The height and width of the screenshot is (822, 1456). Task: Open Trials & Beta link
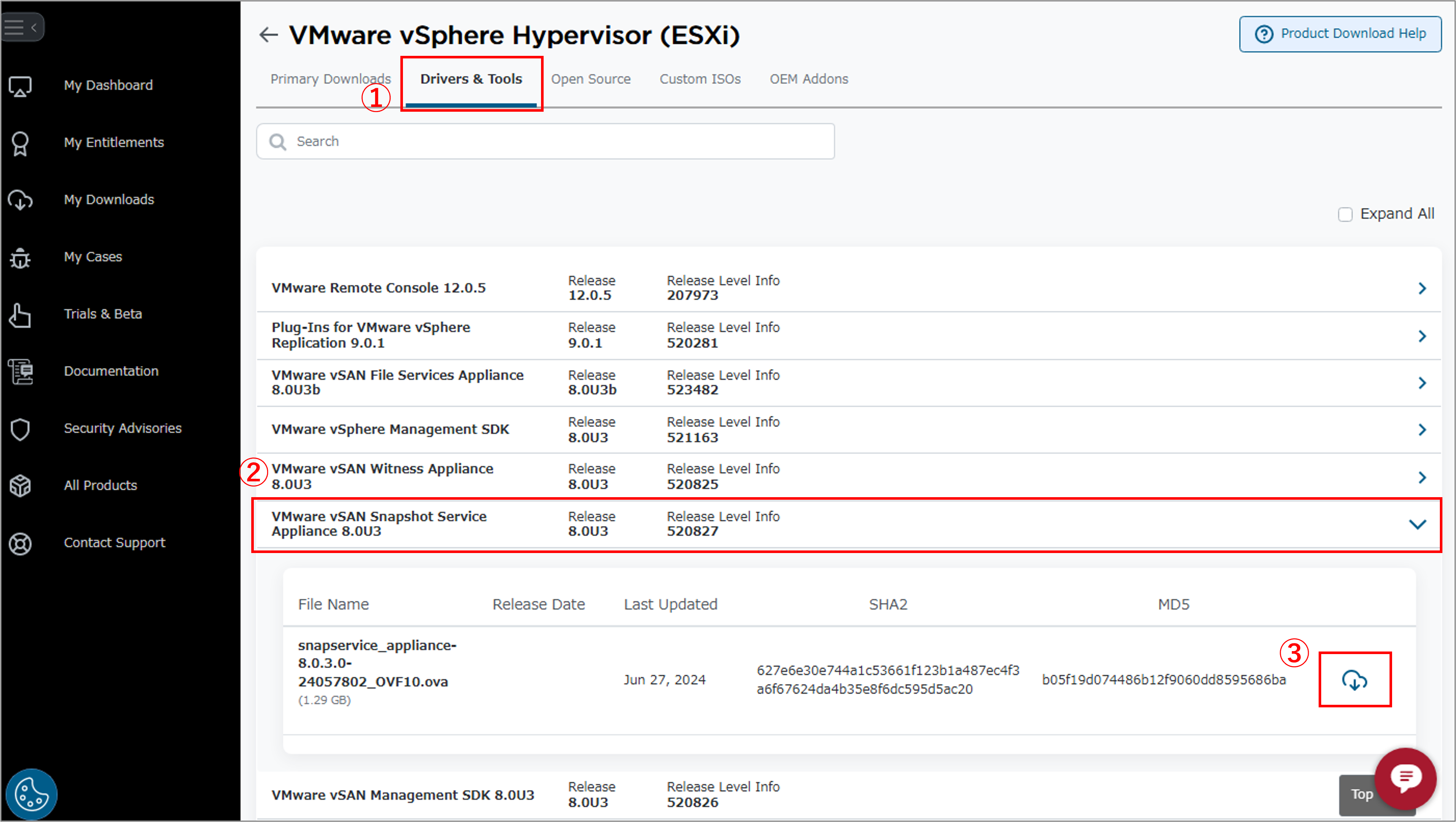click(102, 314)
